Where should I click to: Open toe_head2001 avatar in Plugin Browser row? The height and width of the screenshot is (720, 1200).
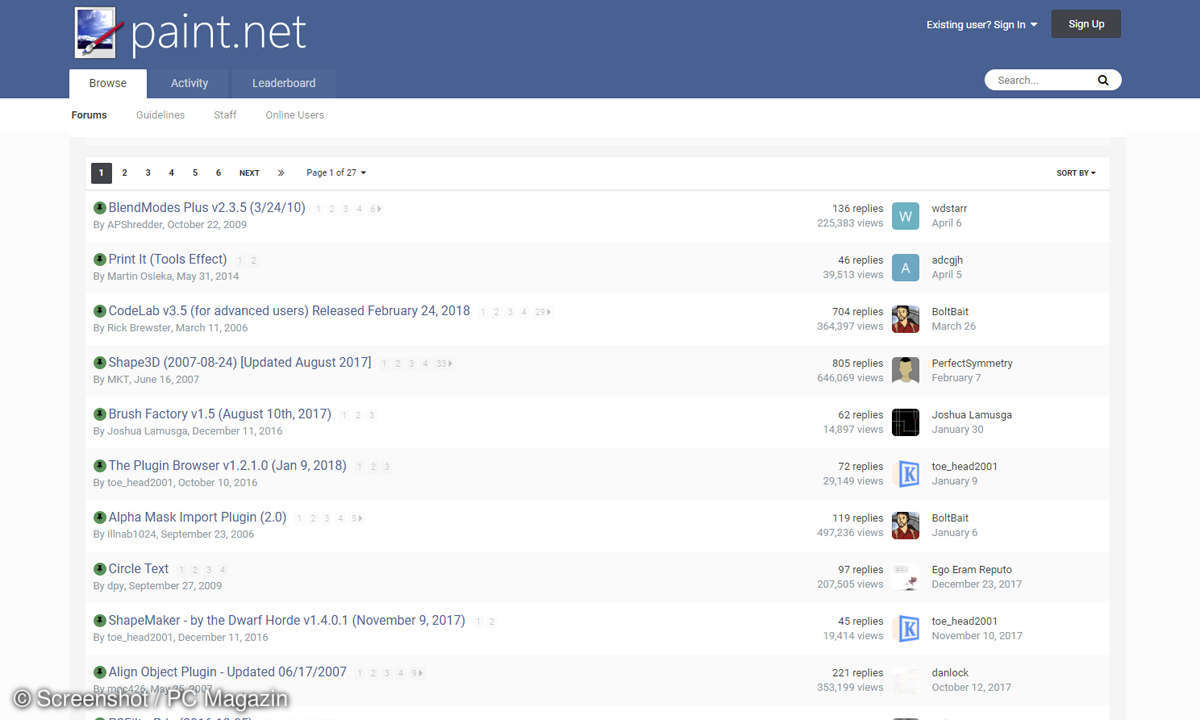pos(905,474)
